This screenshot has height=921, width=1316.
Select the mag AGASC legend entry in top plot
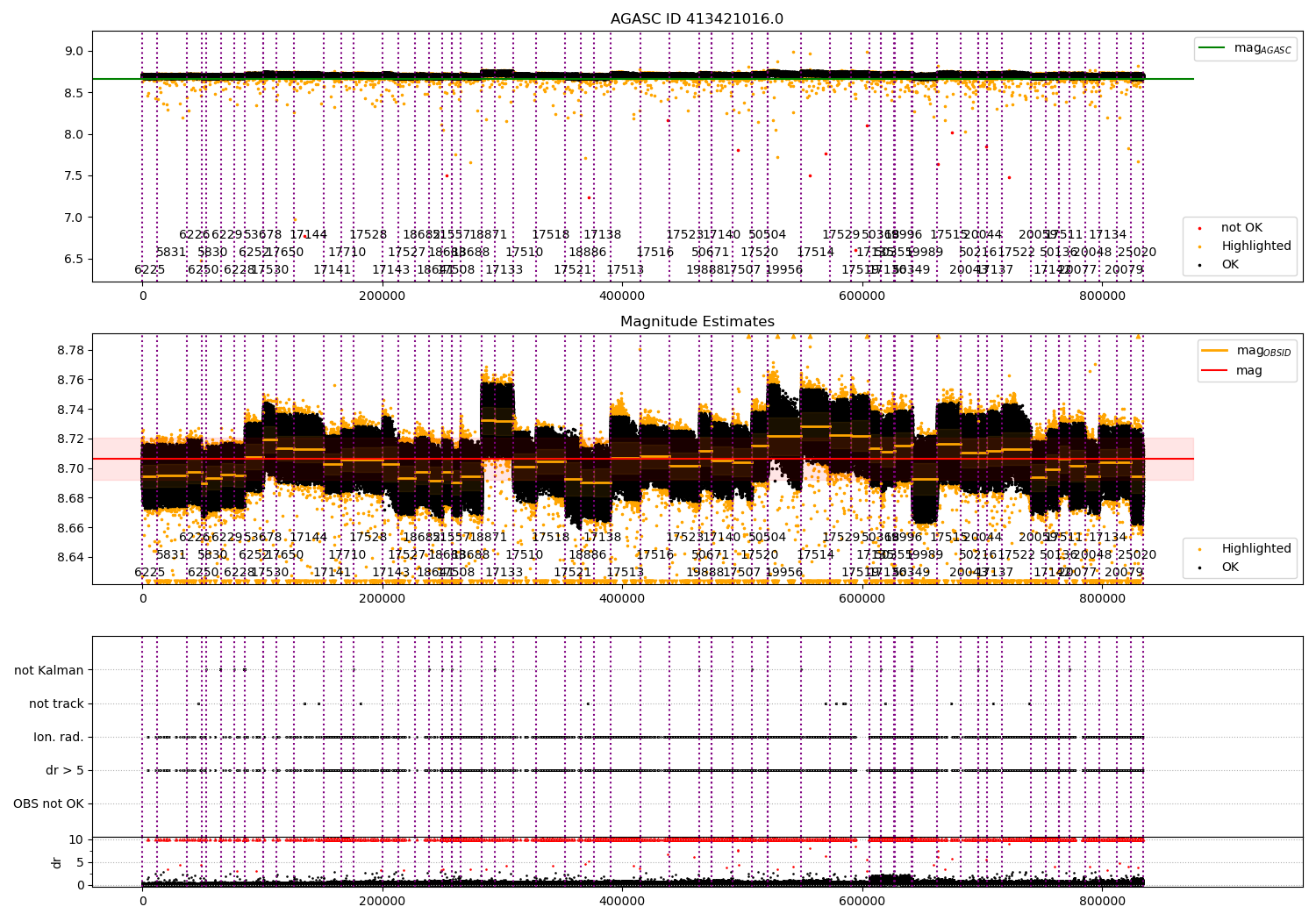(x=1245, y=48)
